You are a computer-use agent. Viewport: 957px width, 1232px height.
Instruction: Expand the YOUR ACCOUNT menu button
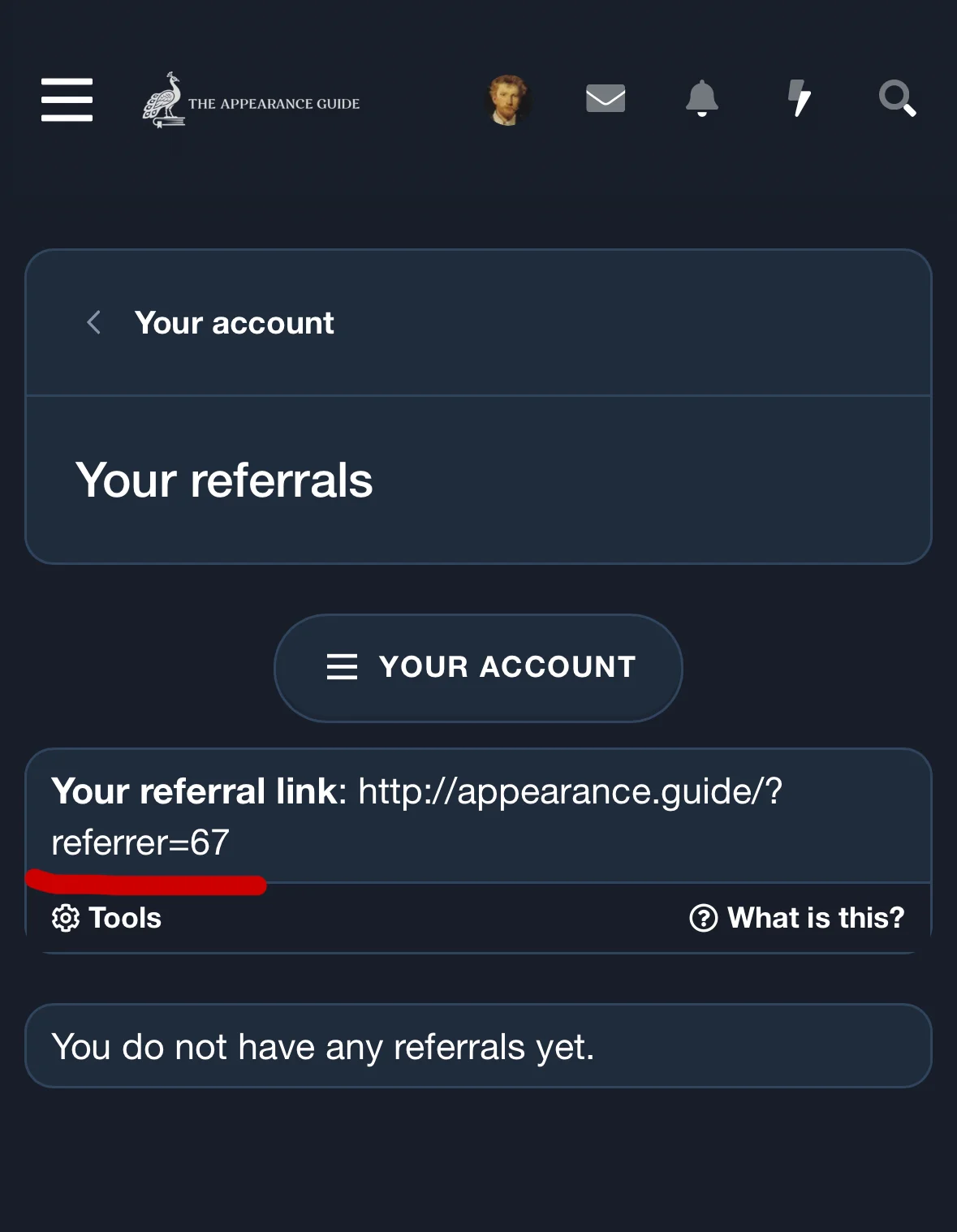click(478, 667)
